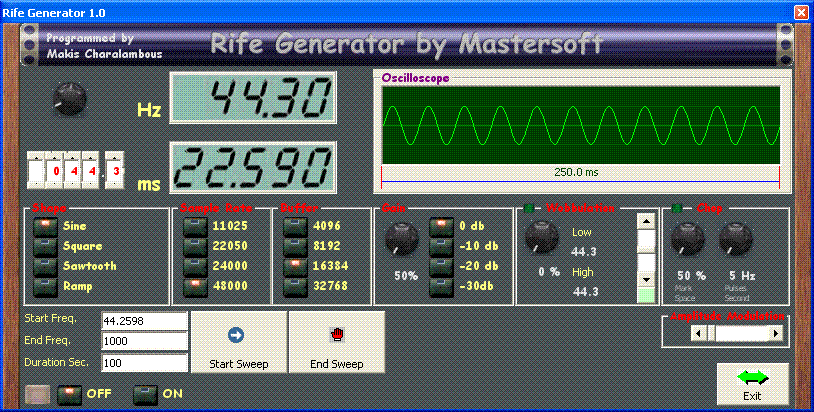
Task: Turn the generator ON
Action: pos(146,393)
